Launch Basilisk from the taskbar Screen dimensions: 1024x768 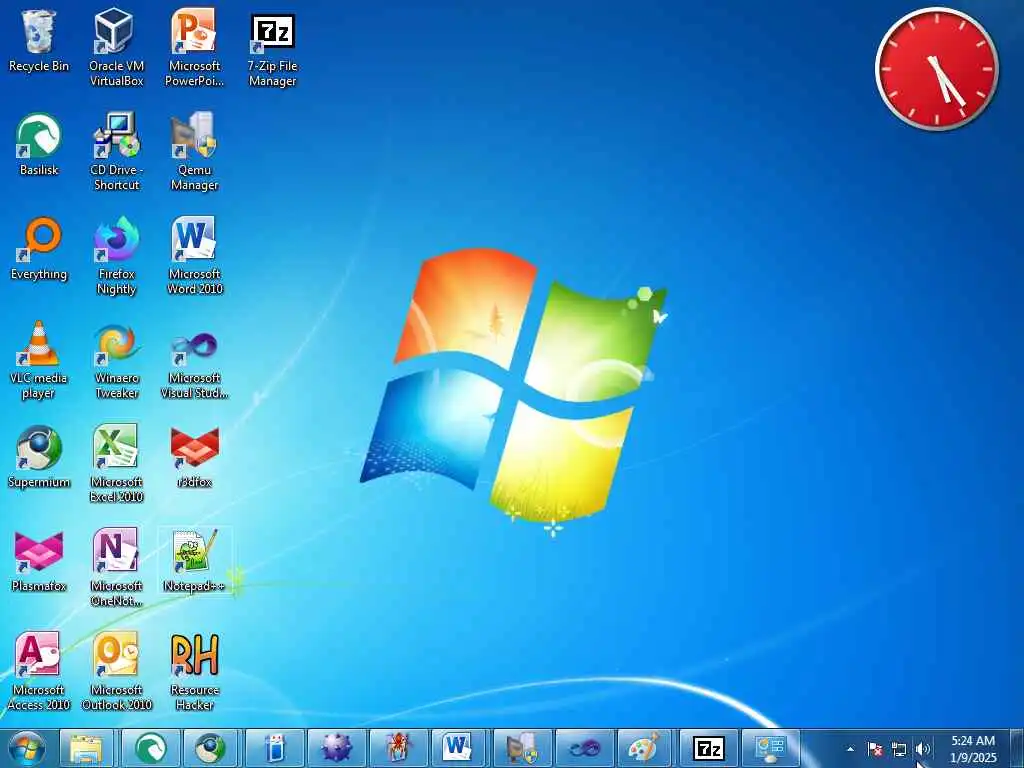point(149,748)
